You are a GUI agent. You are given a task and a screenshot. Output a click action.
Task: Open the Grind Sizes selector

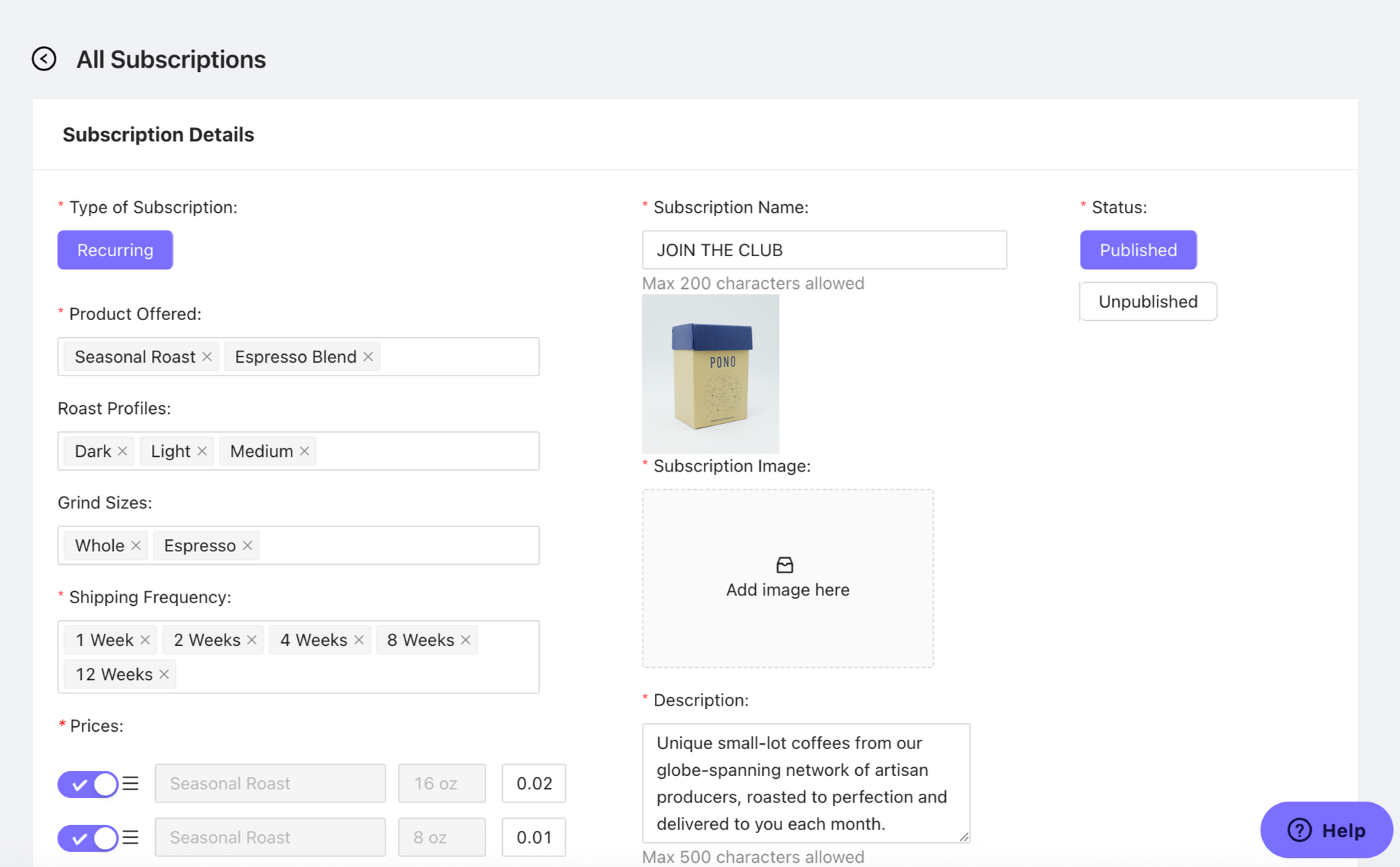tap(398, 546)
